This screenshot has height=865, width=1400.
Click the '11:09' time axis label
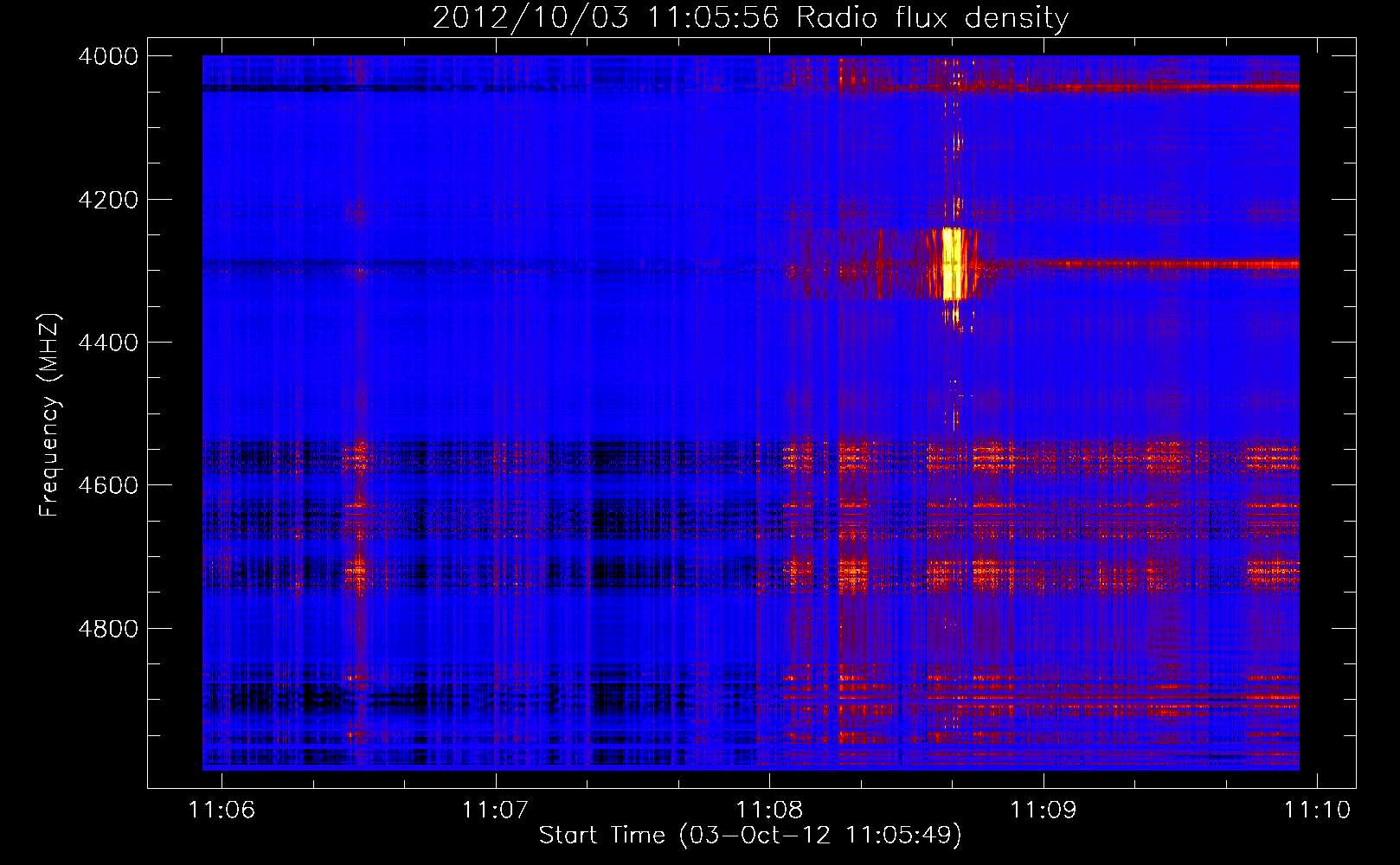[1044, 810]
